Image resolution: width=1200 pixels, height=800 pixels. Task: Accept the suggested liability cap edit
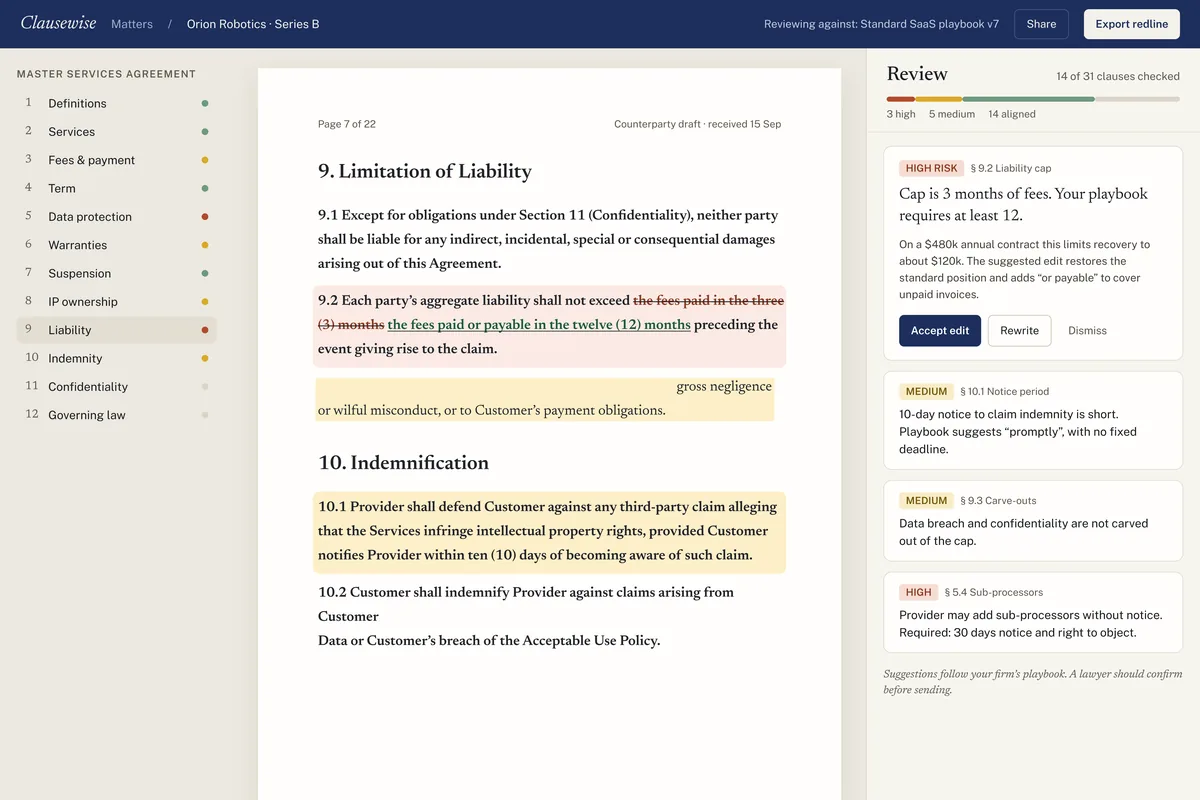click(x=940, y=330)
